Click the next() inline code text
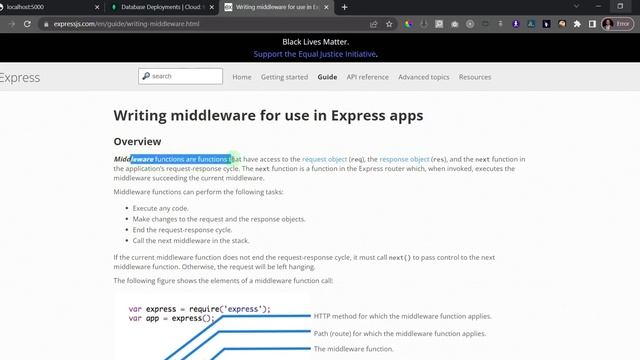640x360 pixels. click(x=400, y=258)
